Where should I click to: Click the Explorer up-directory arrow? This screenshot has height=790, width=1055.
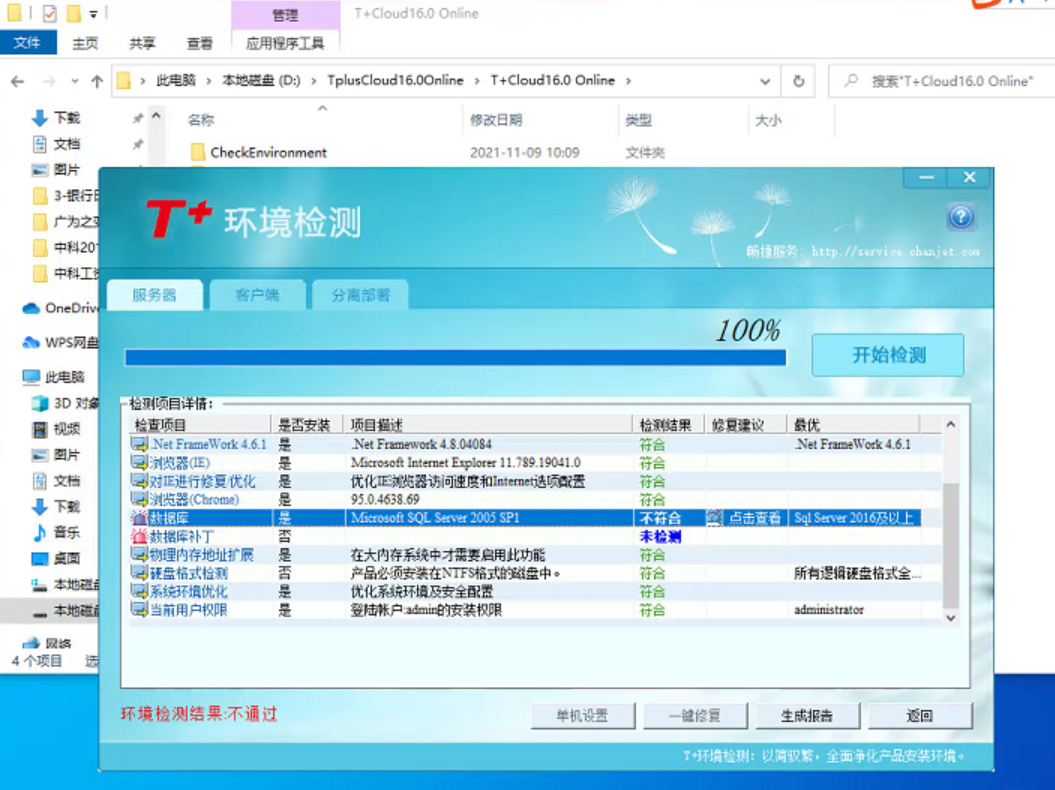pyautogui.click(x=97, y=81)
